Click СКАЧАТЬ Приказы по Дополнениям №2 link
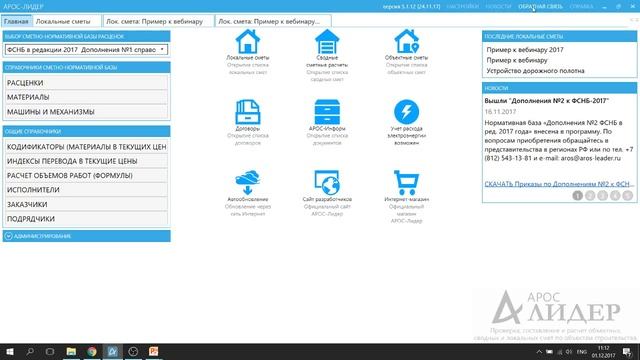Viewport: 640px width, 360px height. pos(559,184)
